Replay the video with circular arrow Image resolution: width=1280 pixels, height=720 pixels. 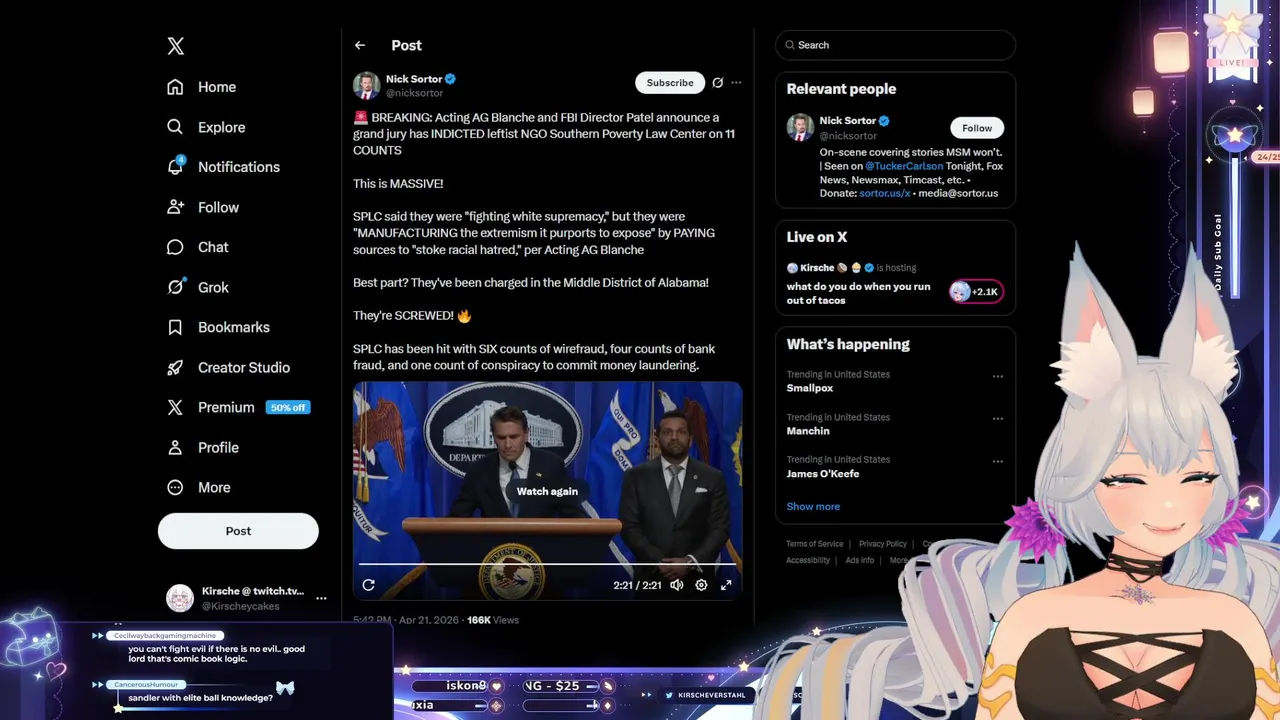[368, 585]
